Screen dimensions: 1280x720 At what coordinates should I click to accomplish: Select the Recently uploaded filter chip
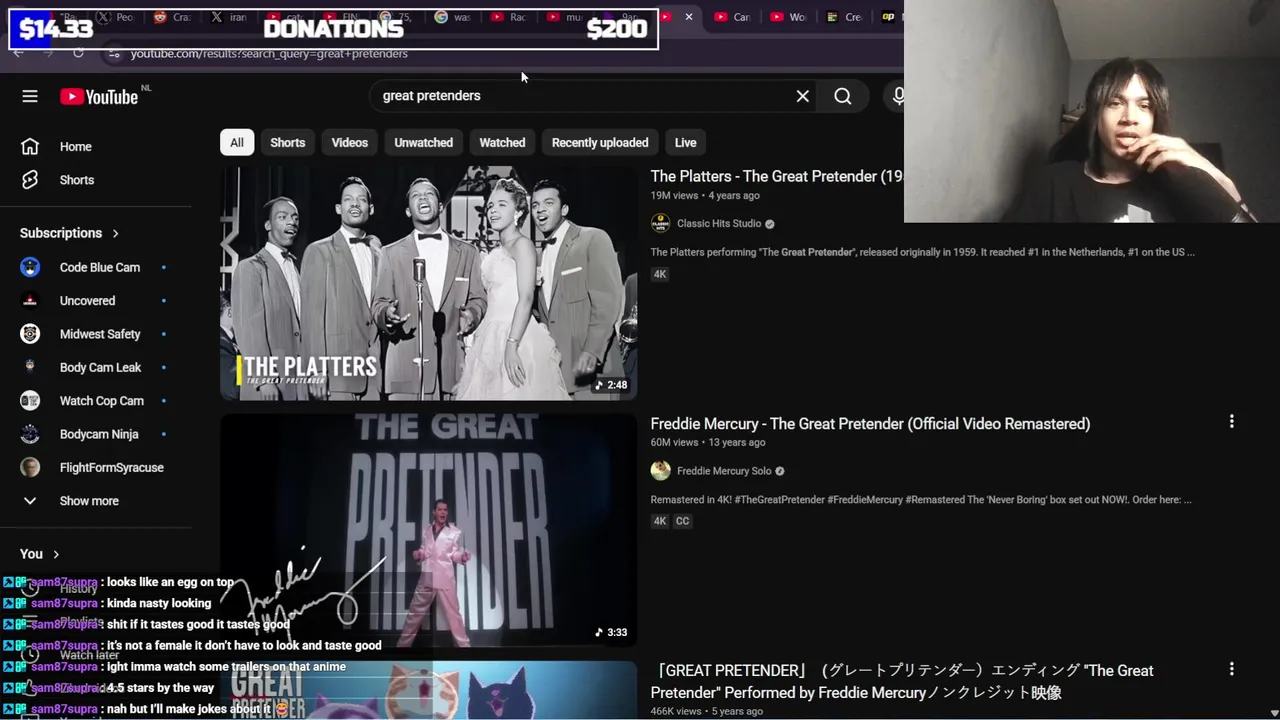pos(600,142)
